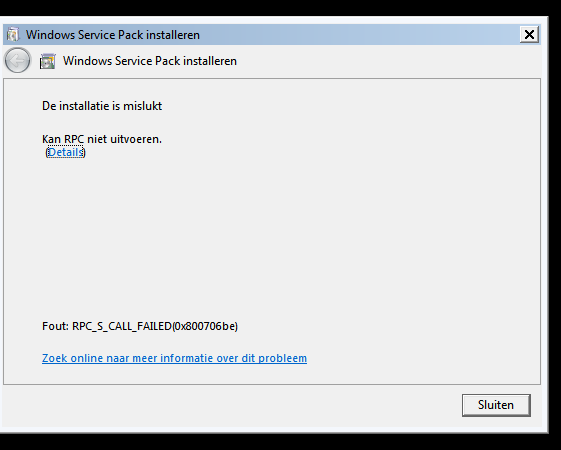The height and width of the screenshot is (450, 561).
Task: Click the title bar text 'Windows Service Pack installeren'
Action: pos(113,35)
